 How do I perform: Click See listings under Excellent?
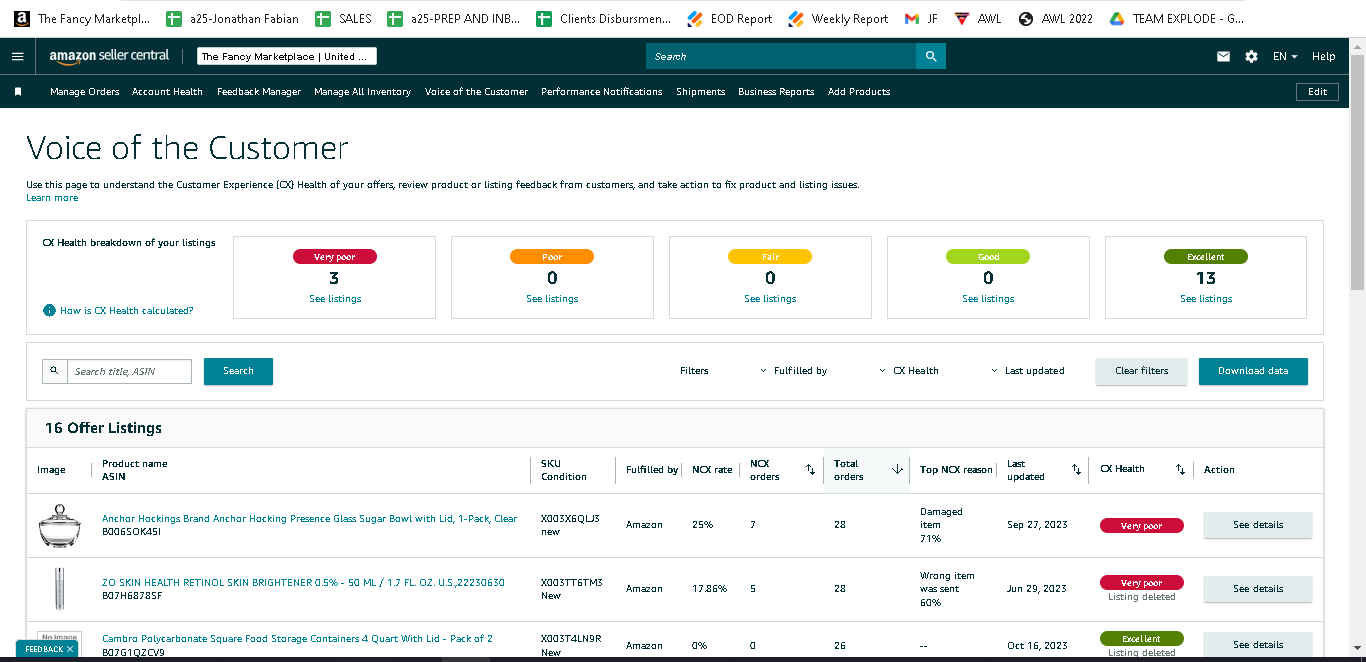click(1206, 299)
